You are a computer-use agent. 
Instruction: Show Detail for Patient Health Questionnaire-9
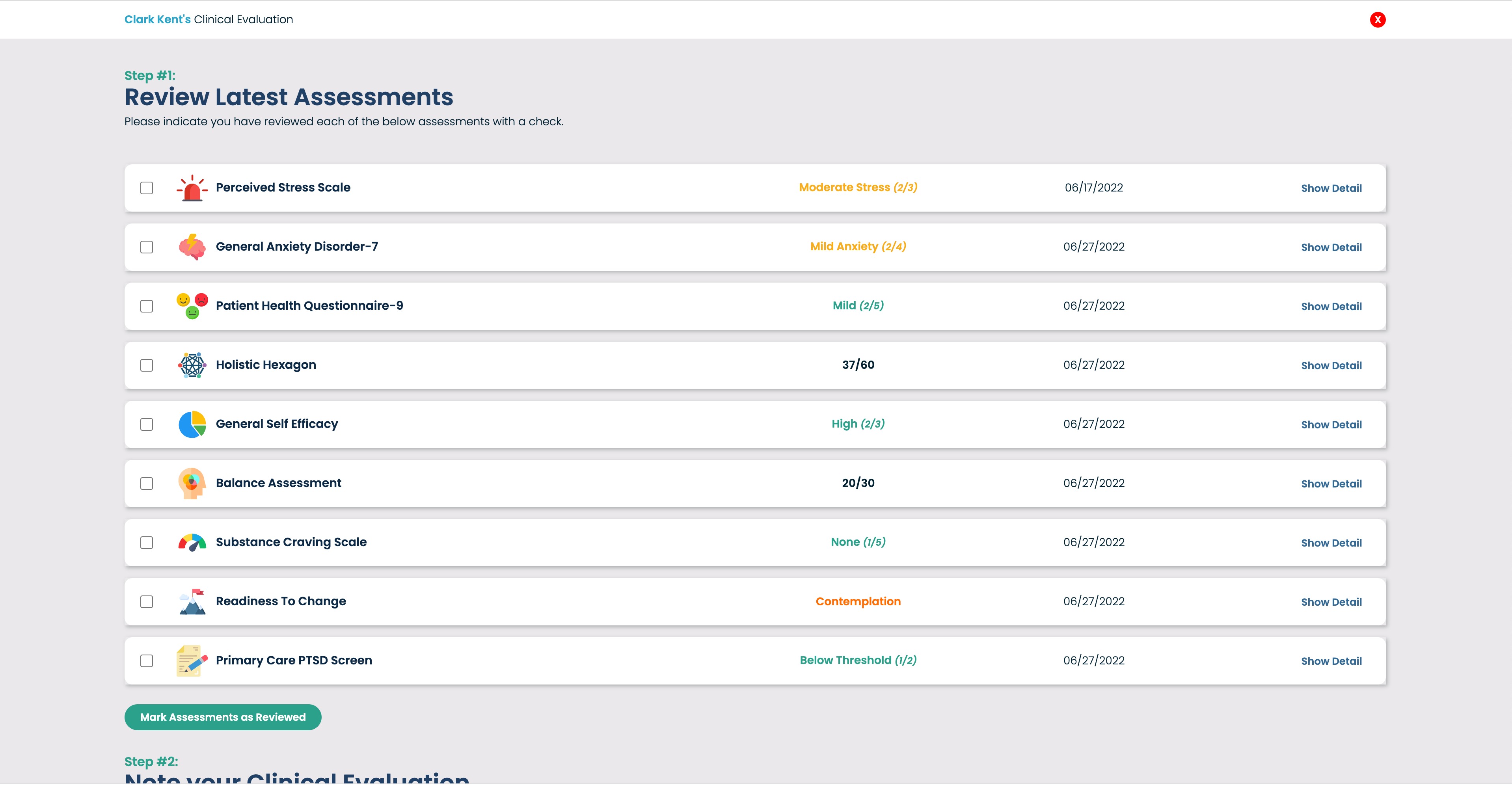(x=1331, y=307)
